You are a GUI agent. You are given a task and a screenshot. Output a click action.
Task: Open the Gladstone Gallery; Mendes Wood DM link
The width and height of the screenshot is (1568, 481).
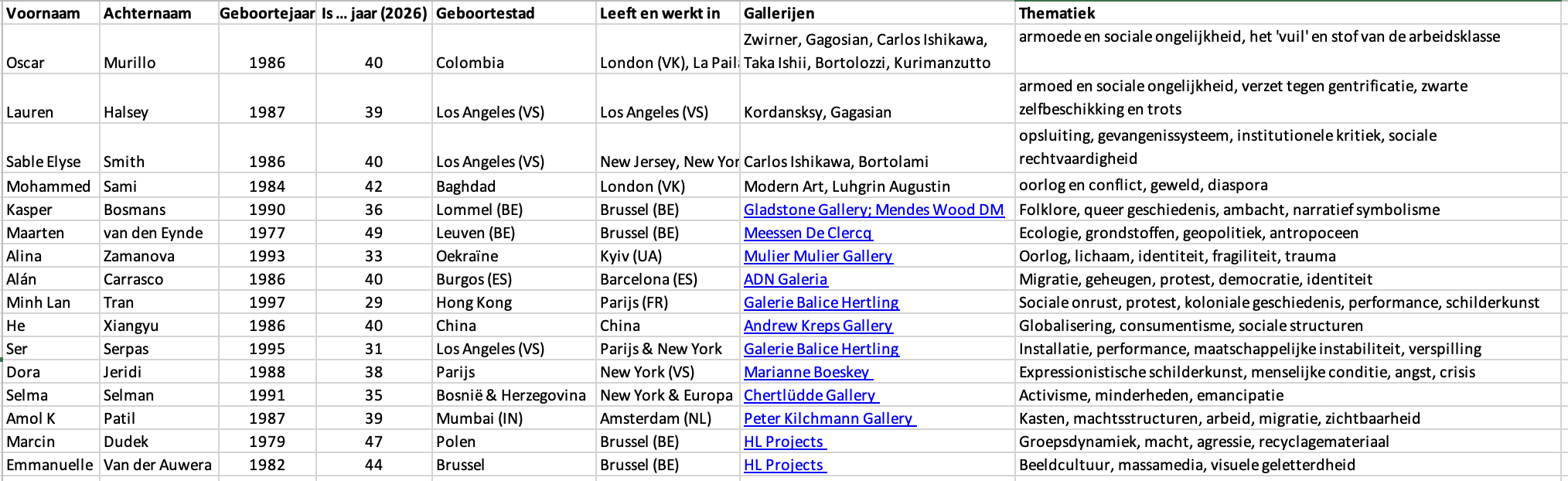[874, 210]
